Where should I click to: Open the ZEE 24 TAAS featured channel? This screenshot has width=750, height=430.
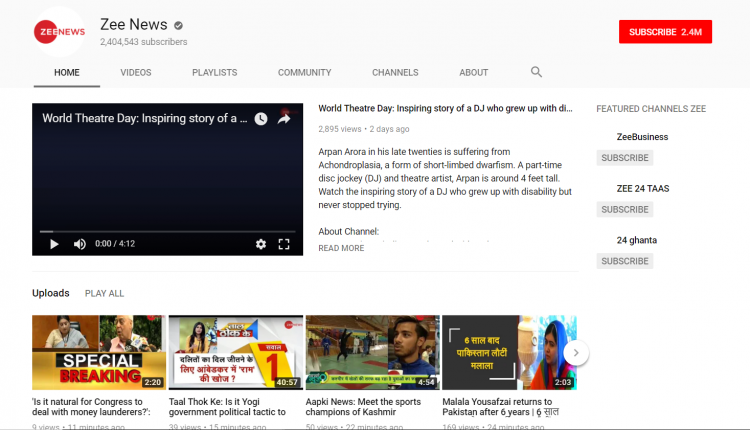pos(643,188)
